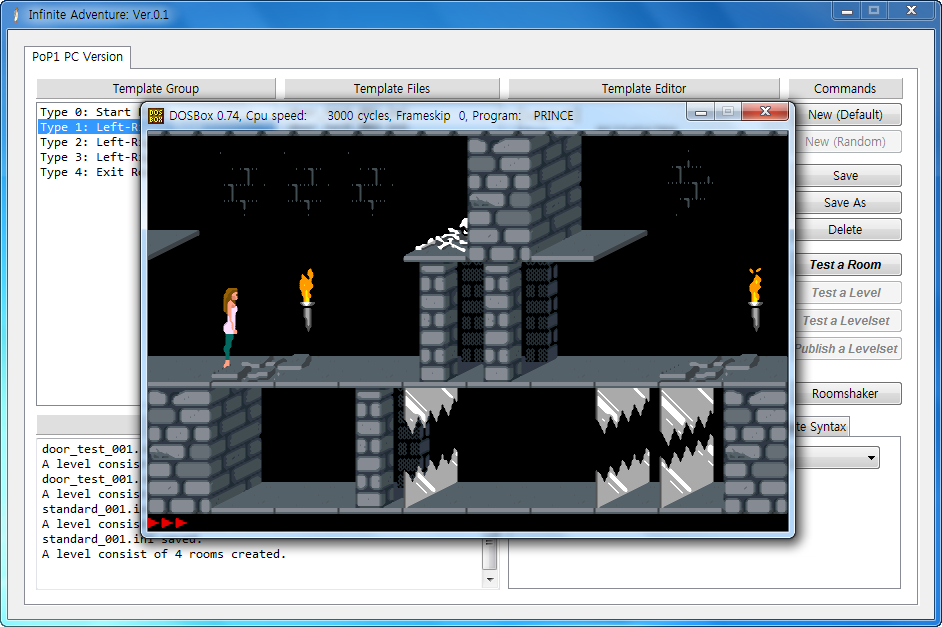Choose Save As in Commands
This screenshot has width=942, height=627.
coord(845,203)
